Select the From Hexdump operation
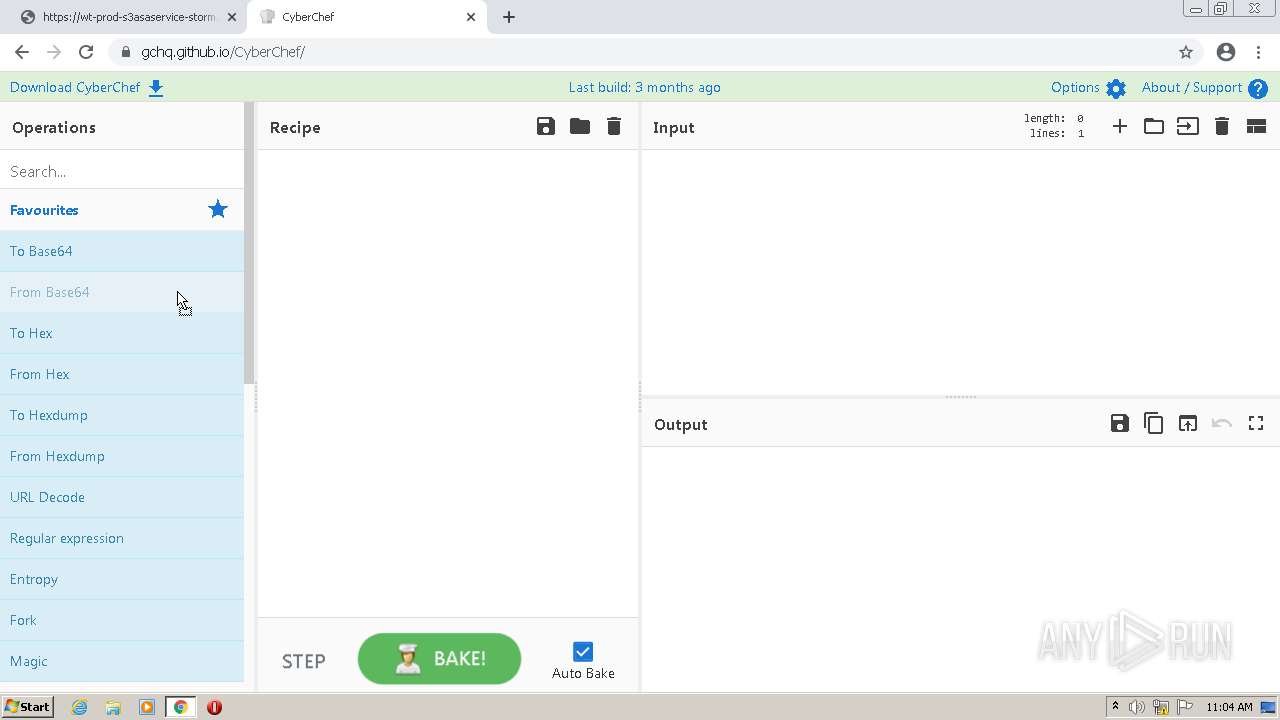This screenshot has width=1280, height=720. (x=121, y=456)
